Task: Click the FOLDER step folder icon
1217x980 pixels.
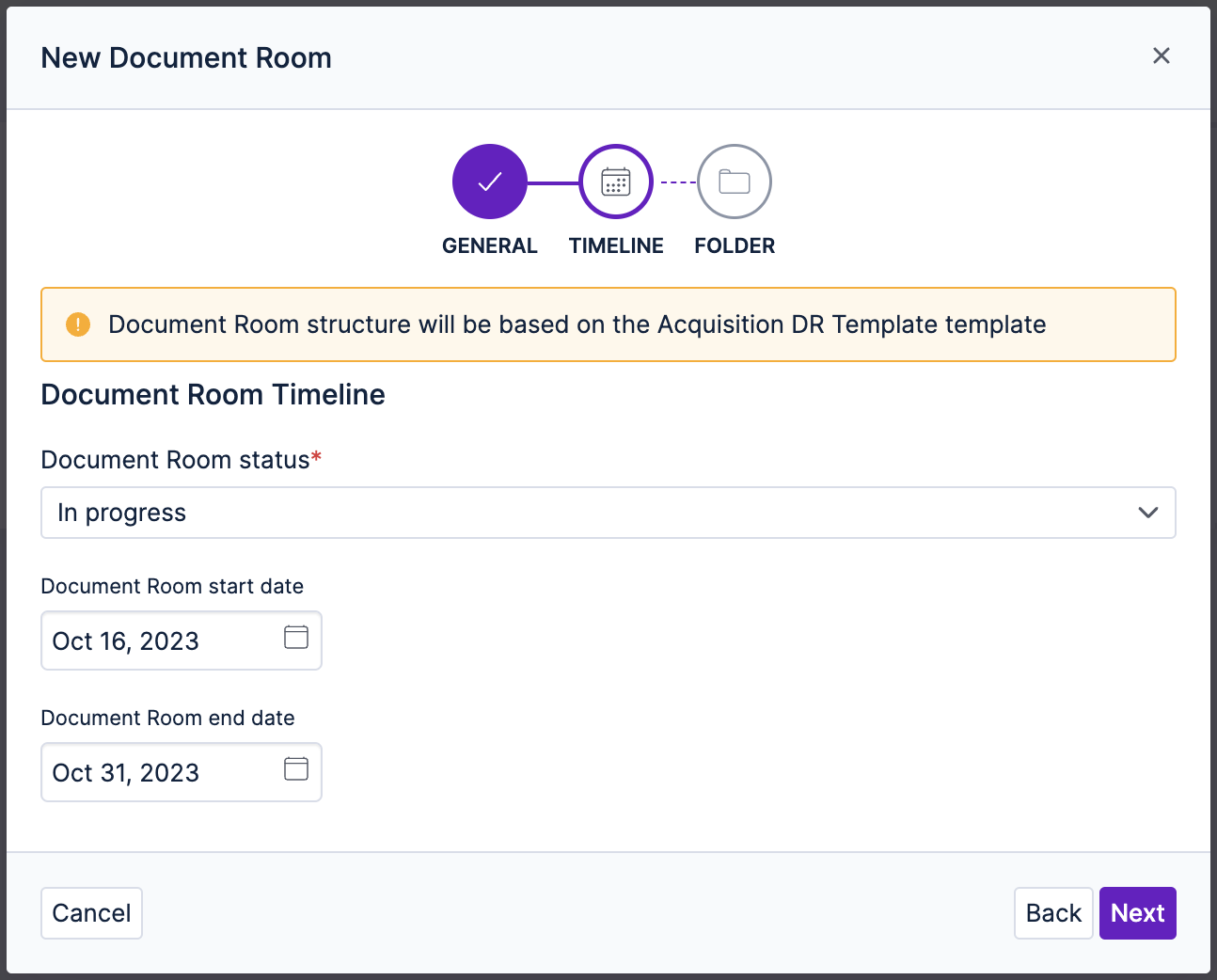Action: tap(734, 182)
